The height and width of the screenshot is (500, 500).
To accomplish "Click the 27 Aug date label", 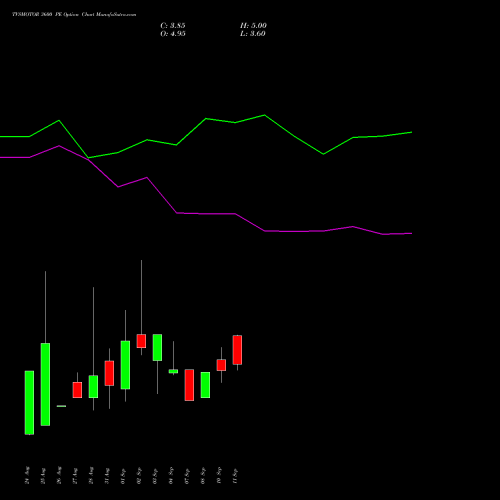I will tap(75, 475).
